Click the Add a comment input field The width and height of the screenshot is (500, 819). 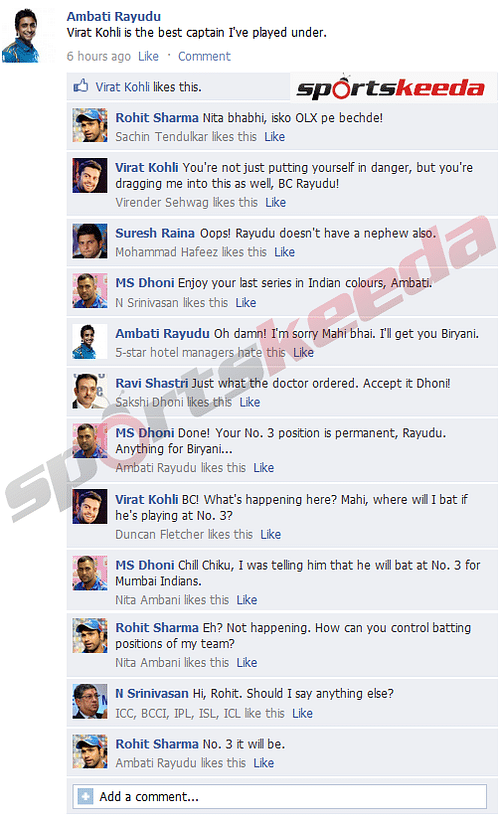tap(280, 796)
